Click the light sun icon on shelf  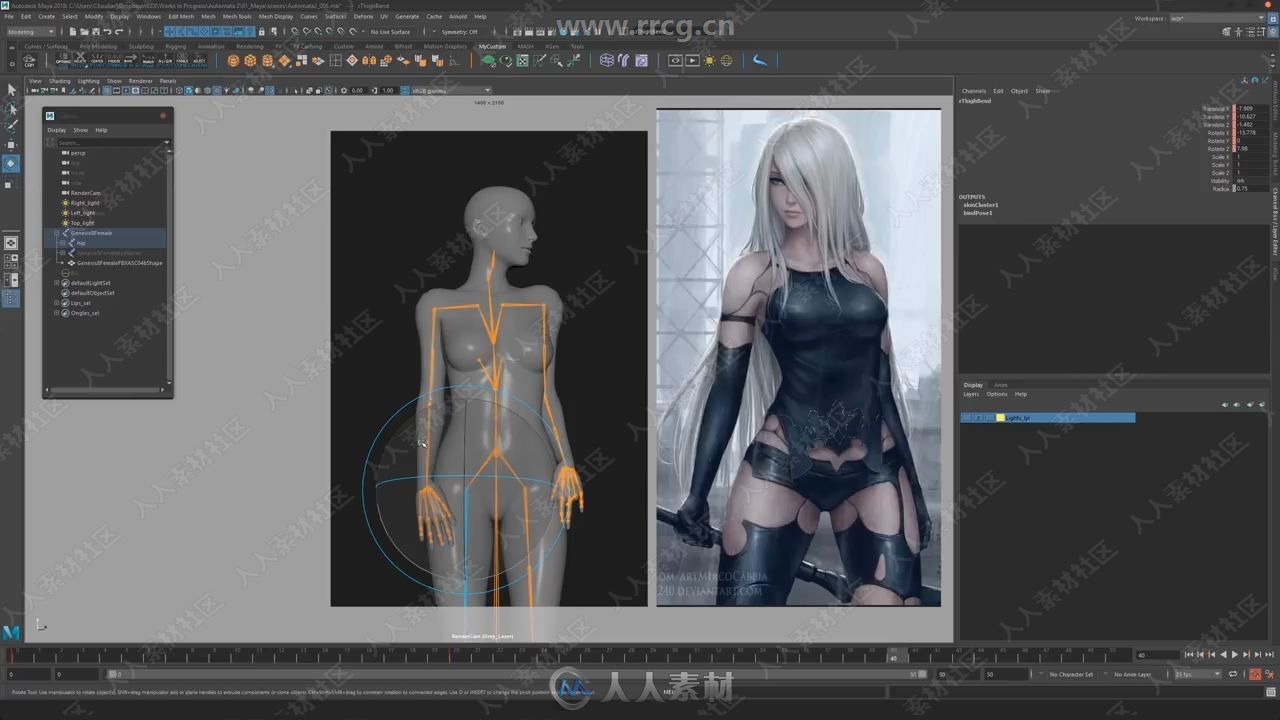(709, 60)
